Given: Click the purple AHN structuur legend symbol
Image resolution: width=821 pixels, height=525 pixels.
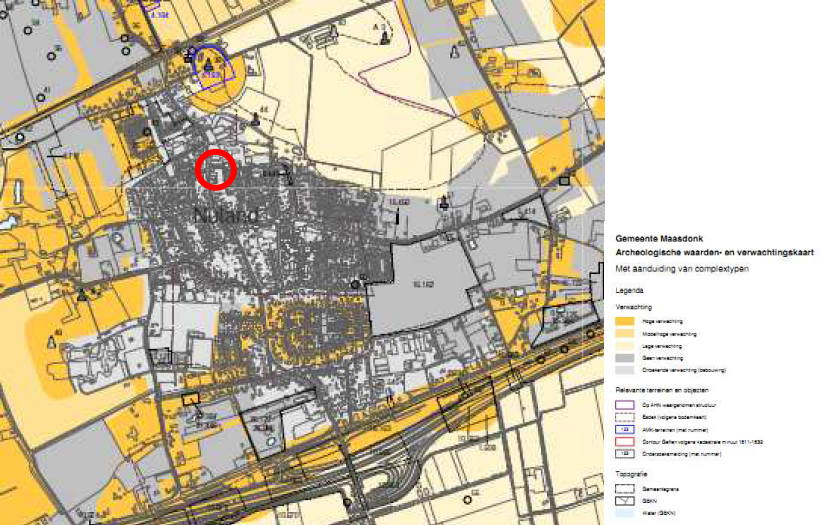Looking at the screenshot, I should (x=625, y=405).
